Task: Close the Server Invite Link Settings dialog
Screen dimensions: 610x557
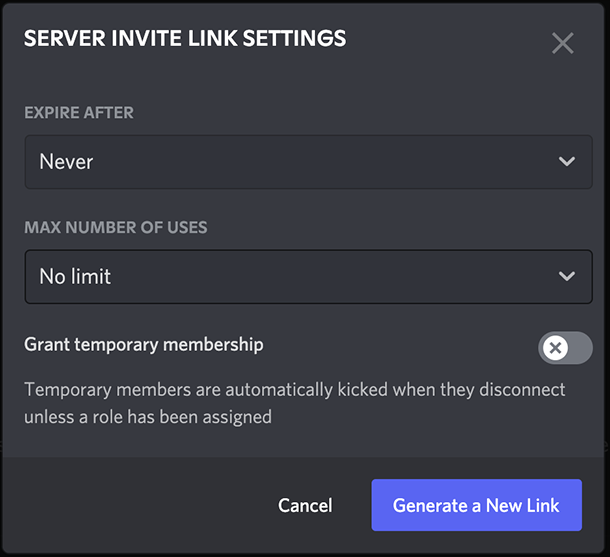Action: pyautogui.click(x=563, y=43)
